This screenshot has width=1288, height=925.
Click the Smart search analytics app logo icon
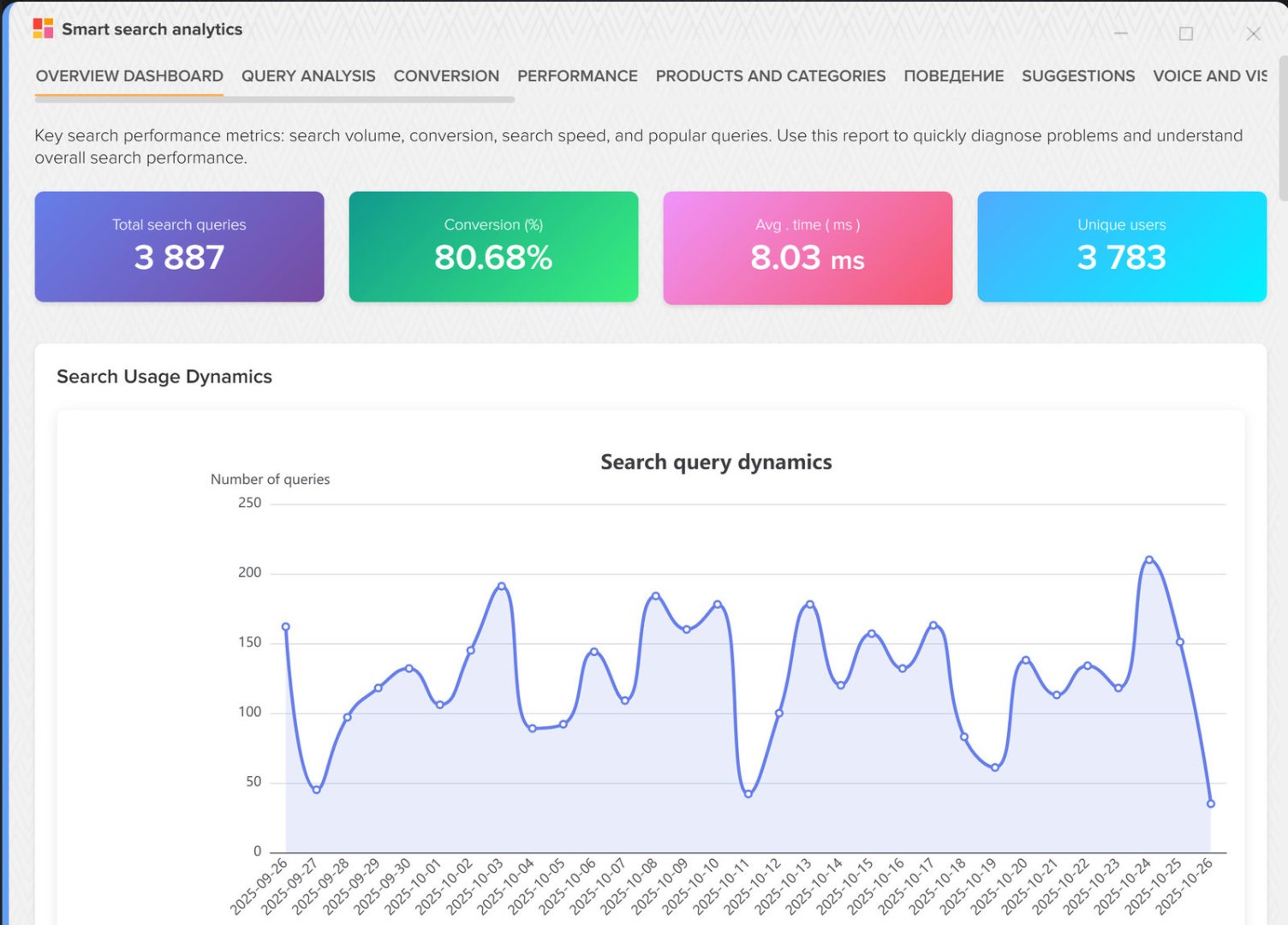pyautogui.click(x=43, y=28)
